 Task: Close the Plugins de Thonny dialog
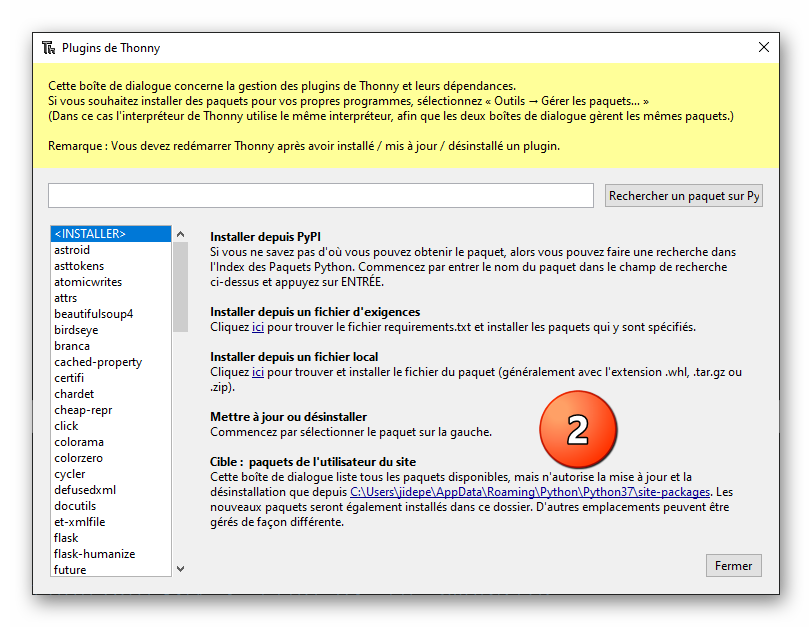(763, 47)
